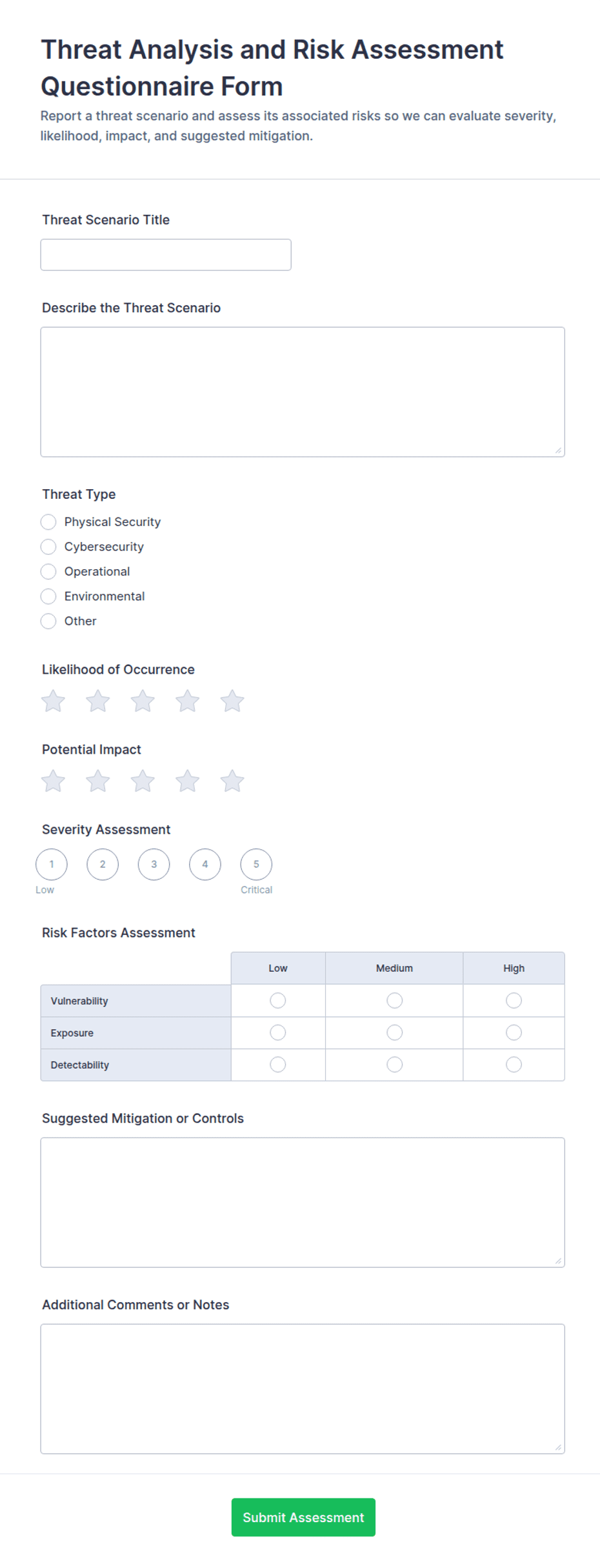This screenshot has width=600, height=1568.
Task: Set Likelihood of Occurrence to four stars
Action: [188, 701]
